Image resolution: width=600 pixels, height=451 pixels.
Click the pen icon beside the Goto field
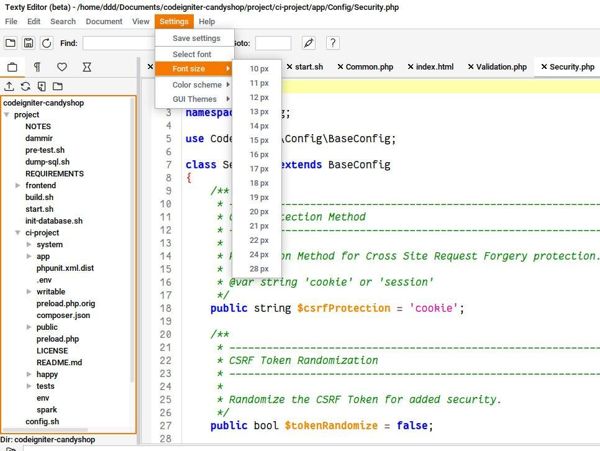point(308,43)
